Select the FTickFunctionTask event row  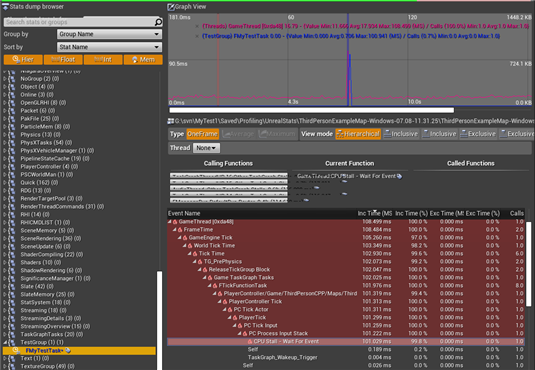346,286
